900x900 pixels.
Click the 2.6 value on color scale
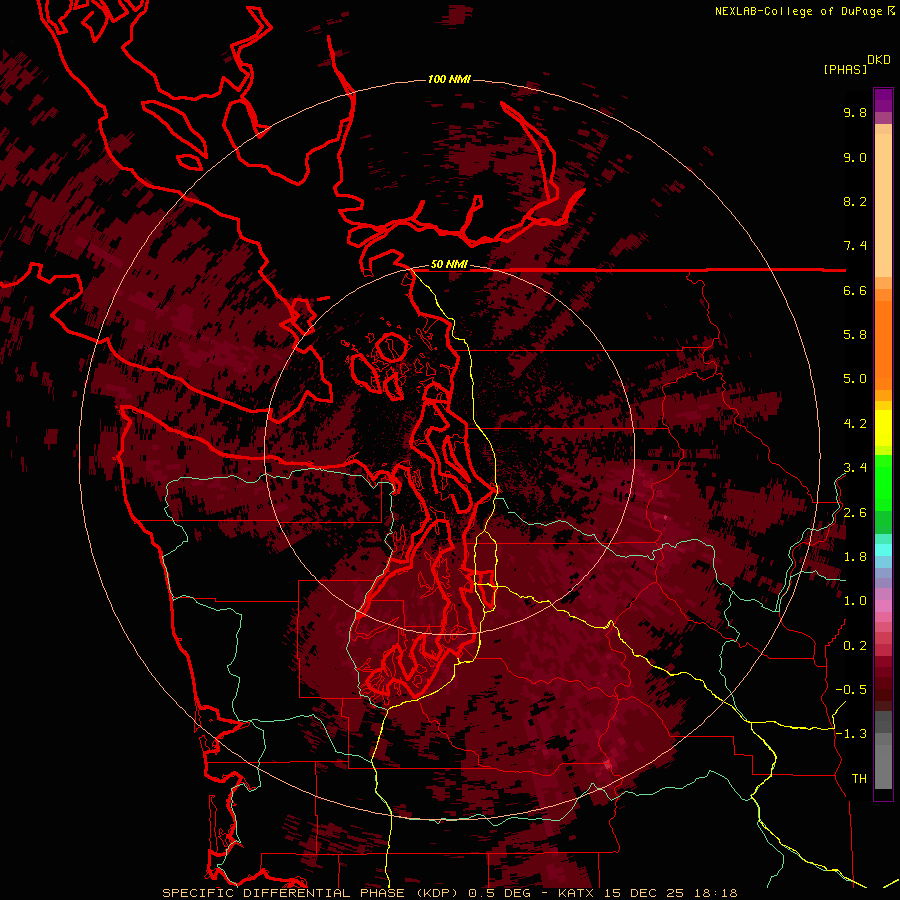click(x=855, y=513)
